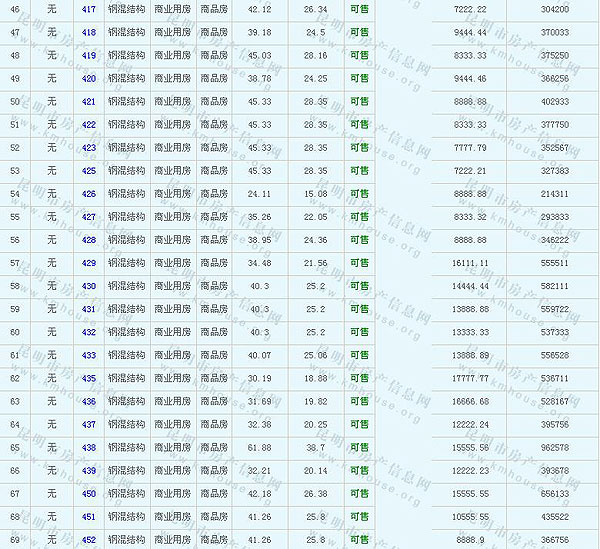Select area value 61.88 cell

pyautogui.click(x=259, y=447)
